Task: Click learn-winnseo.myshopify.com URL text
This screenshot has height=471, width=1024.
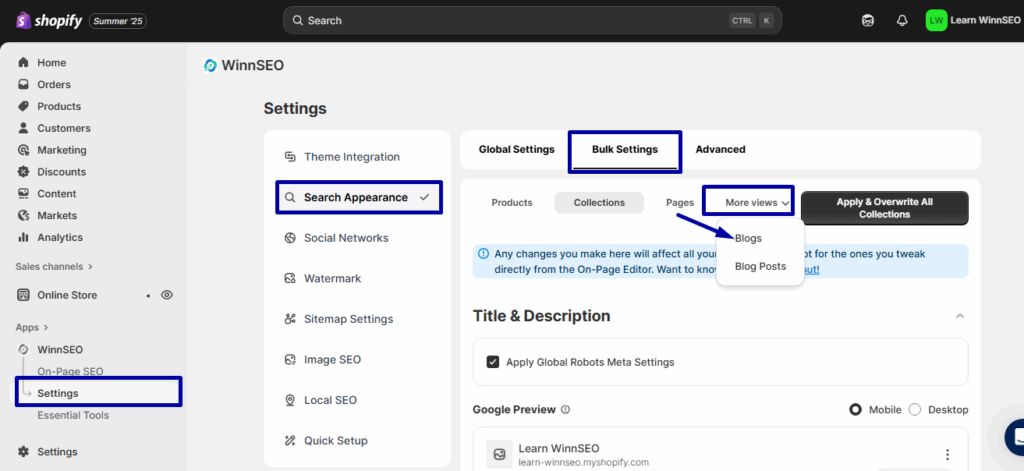Action: 583,463
